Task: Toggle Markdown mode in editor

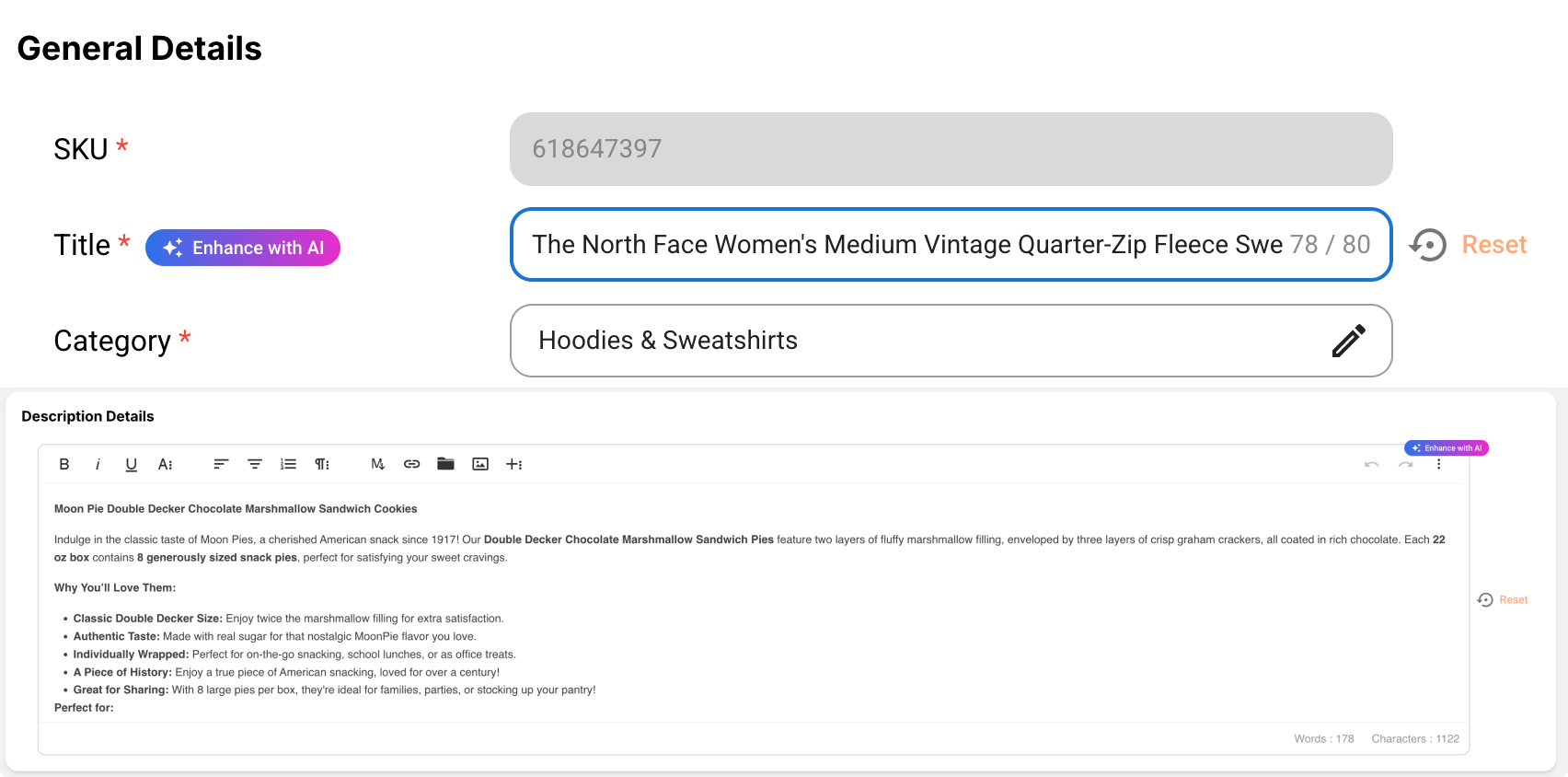Action: tap(377, 464)
